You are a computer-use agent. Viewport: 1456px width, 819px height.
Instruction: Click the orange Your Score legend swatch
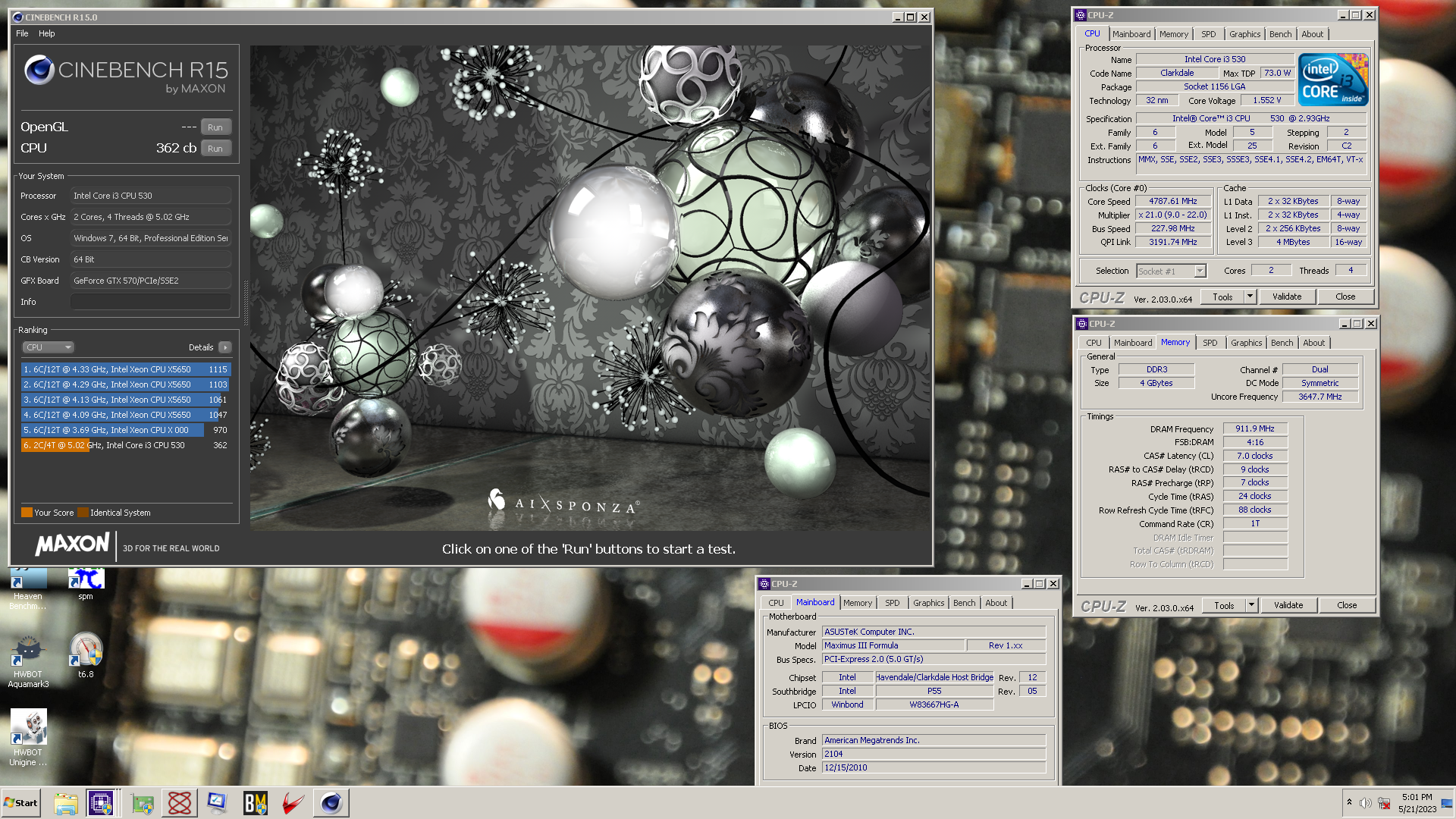(x=27, y=513)
